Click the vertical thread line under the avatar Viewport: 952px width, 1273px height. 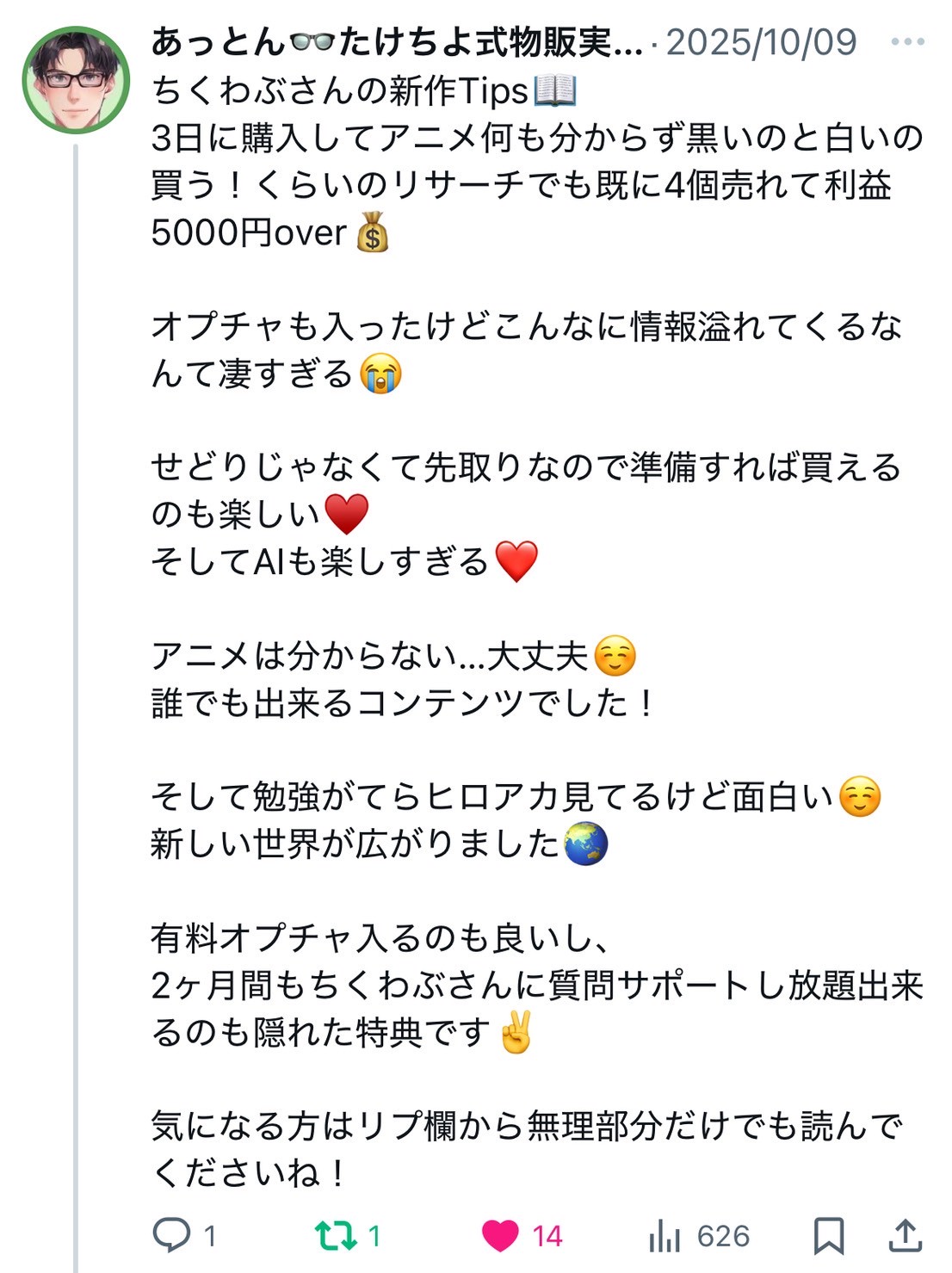pos(76,689)
